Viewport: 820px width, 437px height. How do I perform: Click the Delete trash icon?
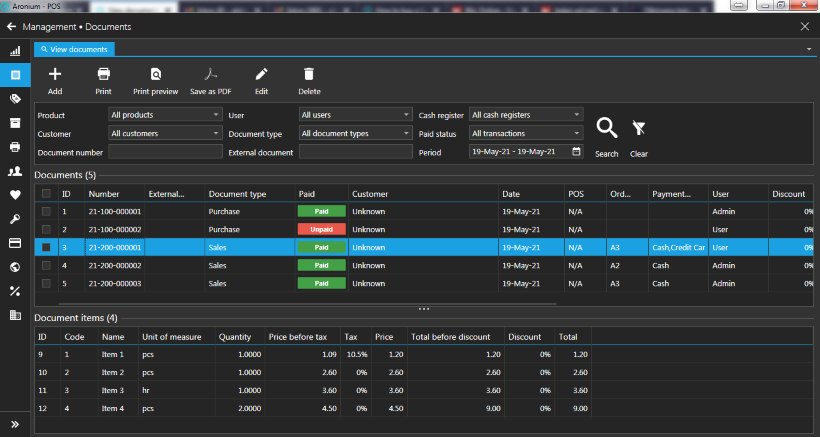tap(309, 75)
